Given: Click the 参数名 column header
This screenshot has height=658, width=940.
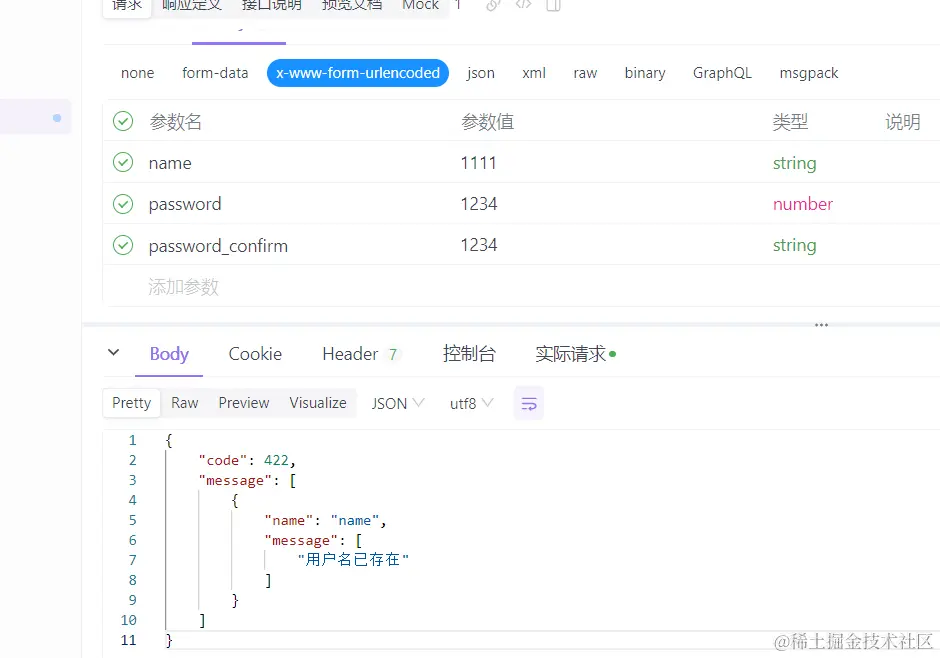Looking at the screenshot, I should click(176, 122).
